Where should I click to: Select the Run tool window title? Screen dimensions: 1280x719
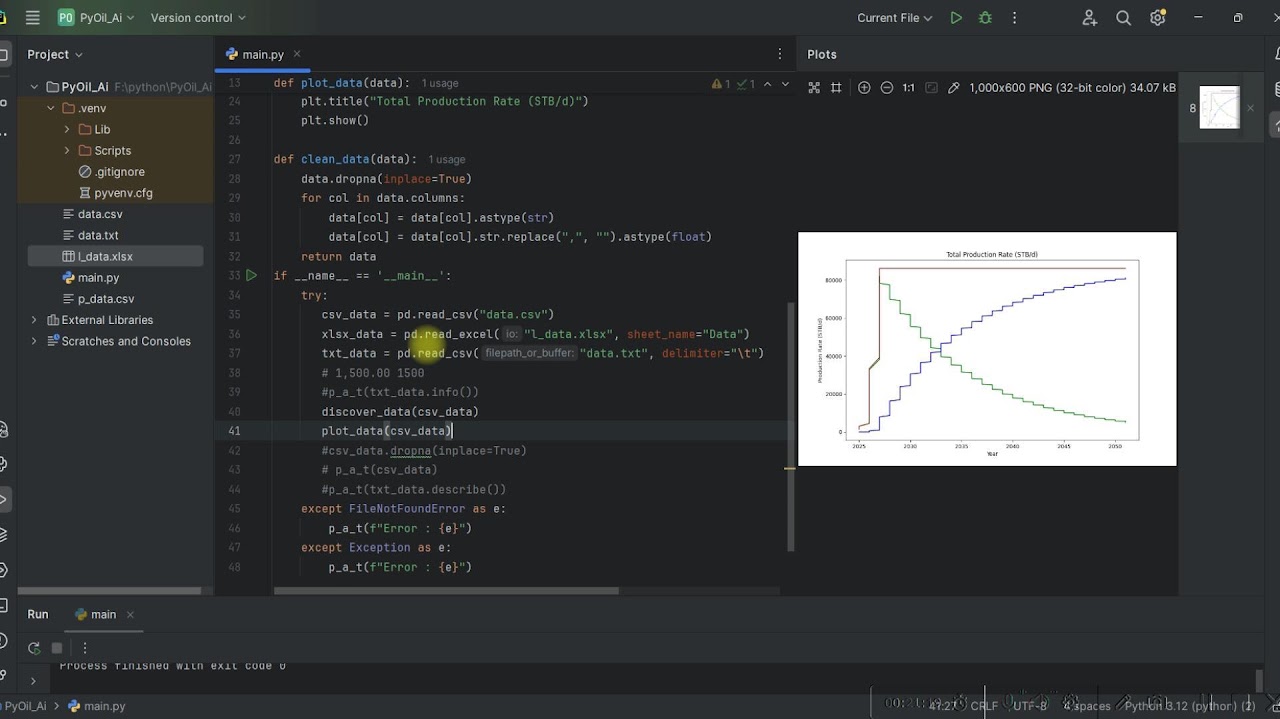point(38,614)
